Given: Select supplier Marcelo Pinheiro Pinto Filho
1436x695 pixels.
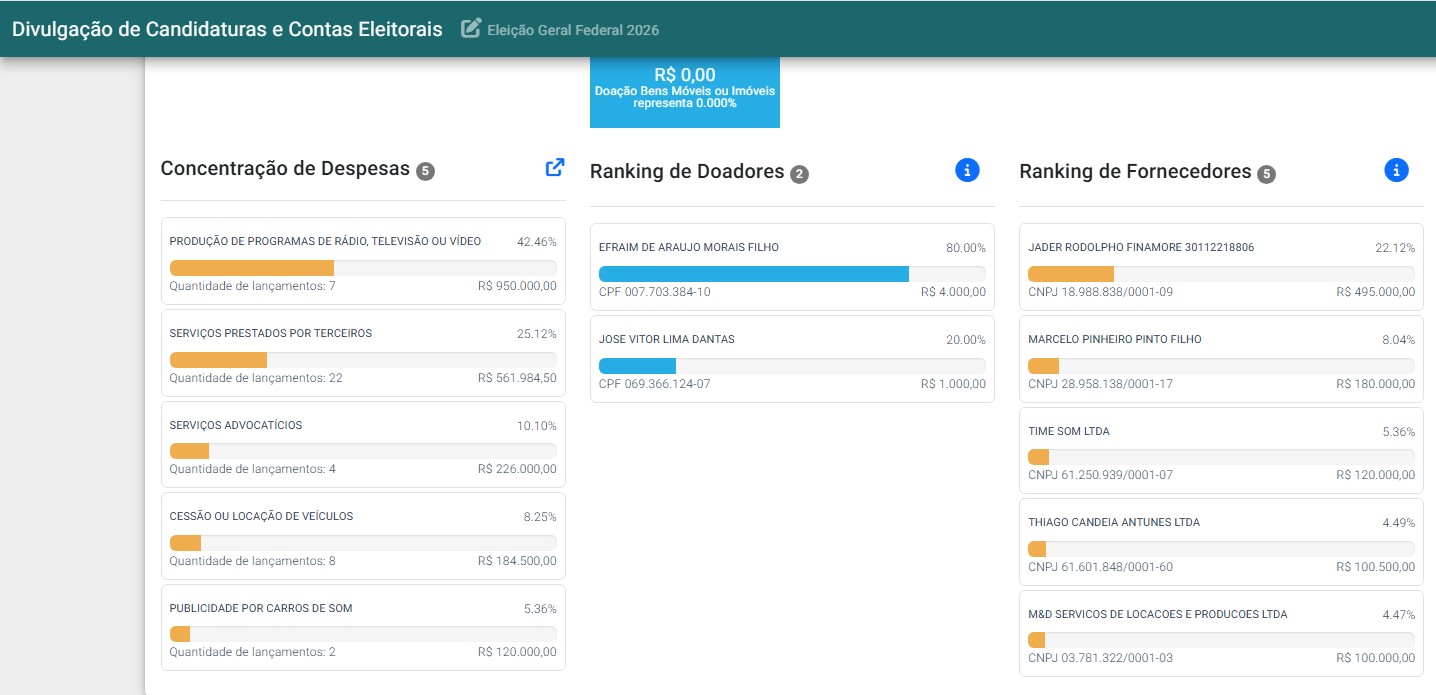Looking at the screenshot, I should (x=1221, y=359).
